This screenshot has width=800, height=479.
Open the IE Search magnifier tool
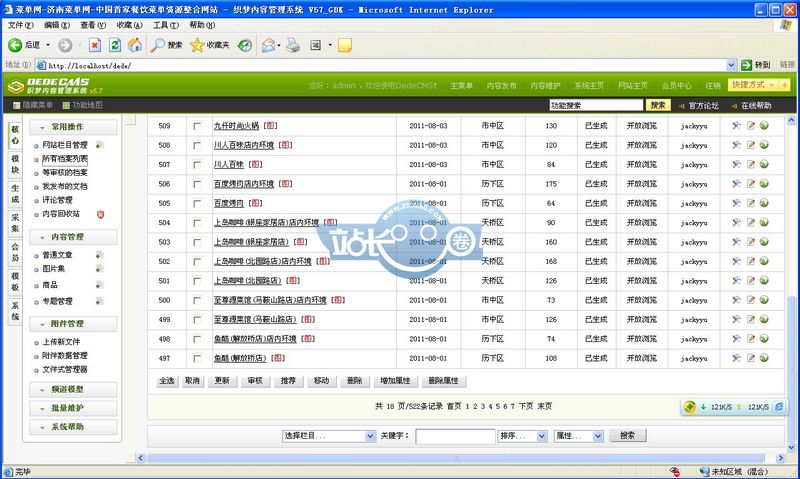[x=157, y=45]
